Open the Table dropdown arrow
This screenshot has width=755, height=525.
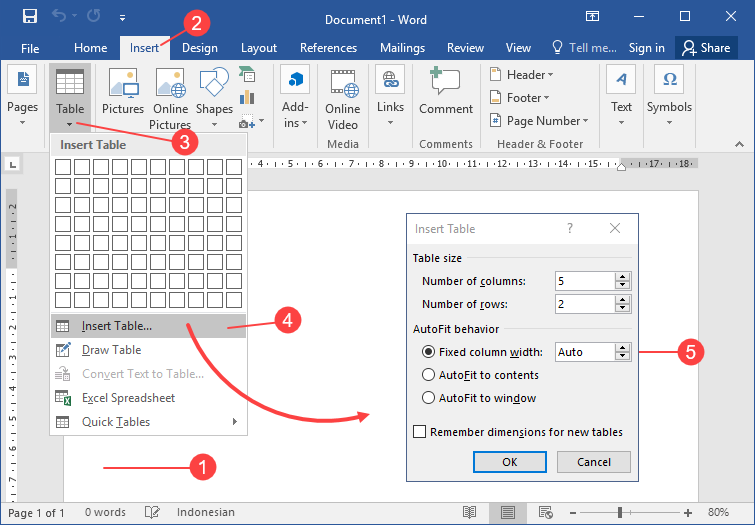click(70, 125)
